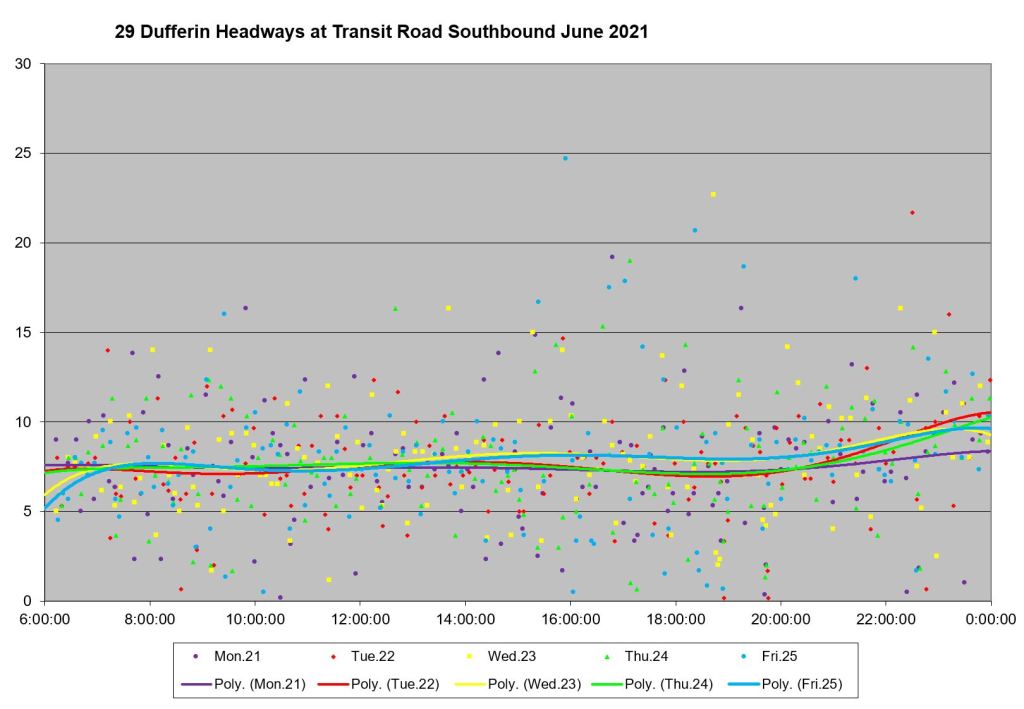Select the 12:00:00 x-axis time label
Screen dimensions: 1024x709
[x=360, y=619]
